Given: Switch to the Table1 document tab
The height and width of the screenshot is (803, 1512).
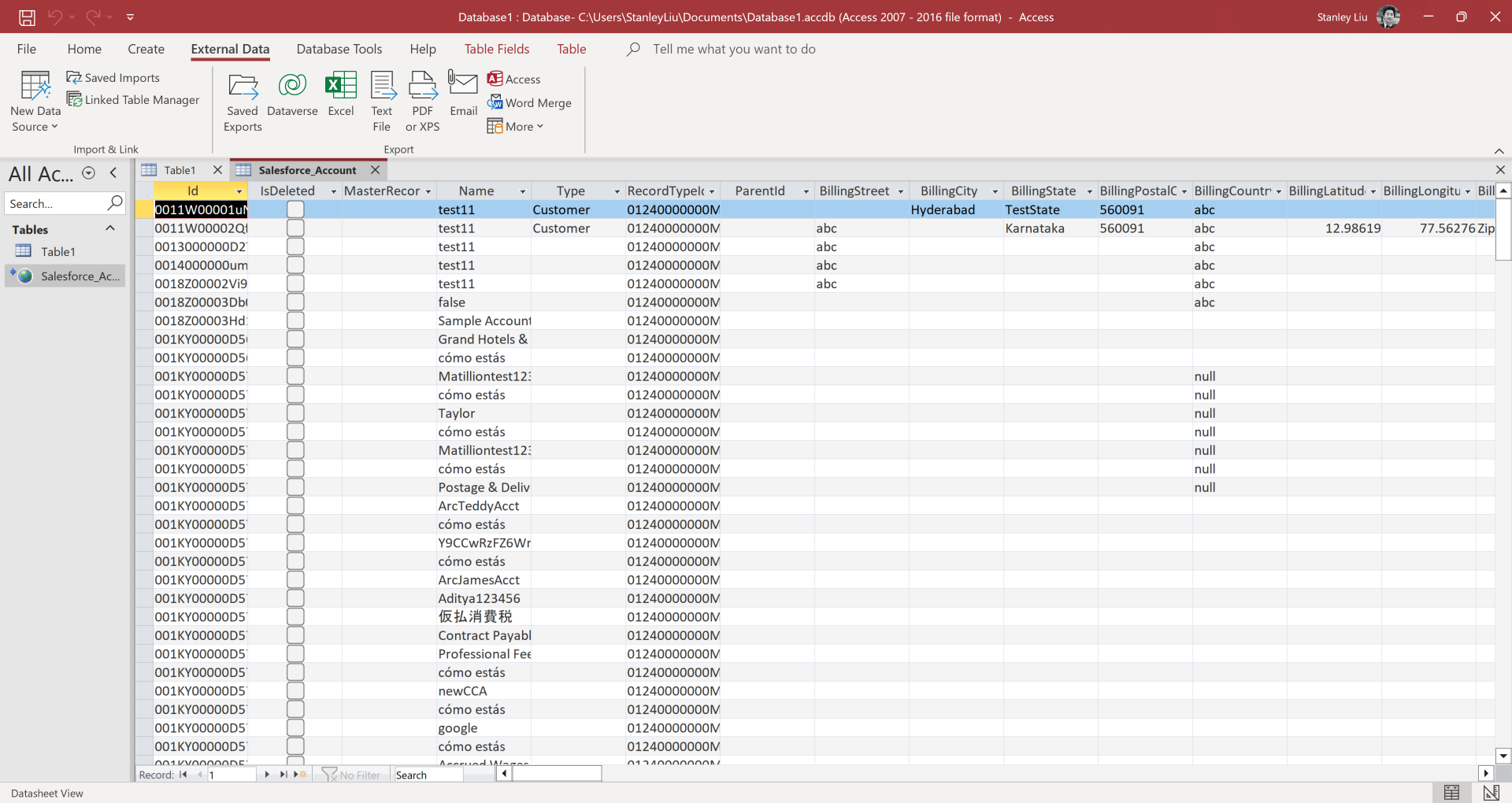Looking at the screenshot, I should [x=180, y=170].
